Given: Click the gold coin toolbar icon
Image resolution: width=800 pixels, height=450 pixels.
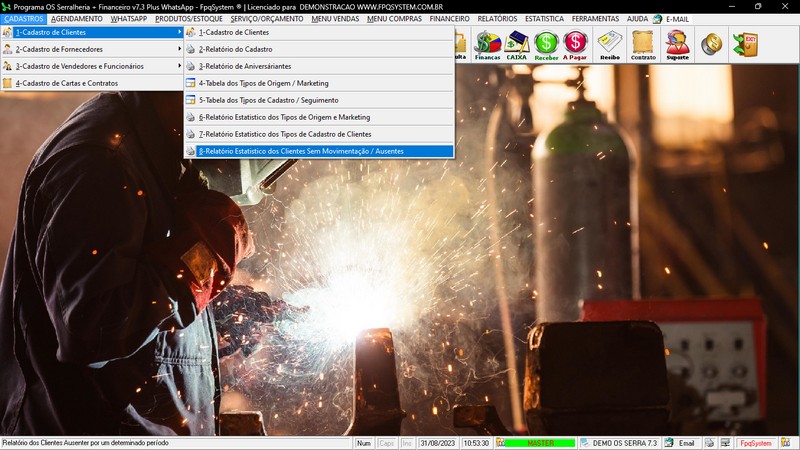Looking at the screenshot, I should pyautogui.click(x=711, y=45).
